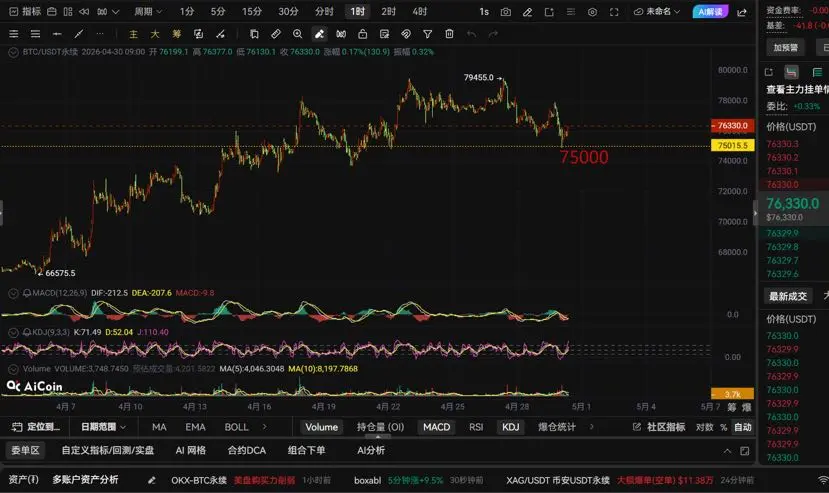Click the toolbox icon next to 指标
The height and width of the screenshot is (493, 829).
[52, 11]
